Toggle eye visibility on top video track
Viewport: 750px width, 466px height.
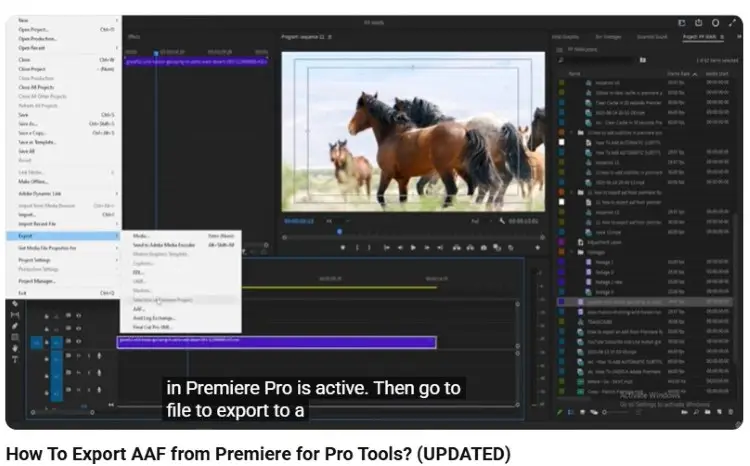pyautogui.click(x=78, y=316)
